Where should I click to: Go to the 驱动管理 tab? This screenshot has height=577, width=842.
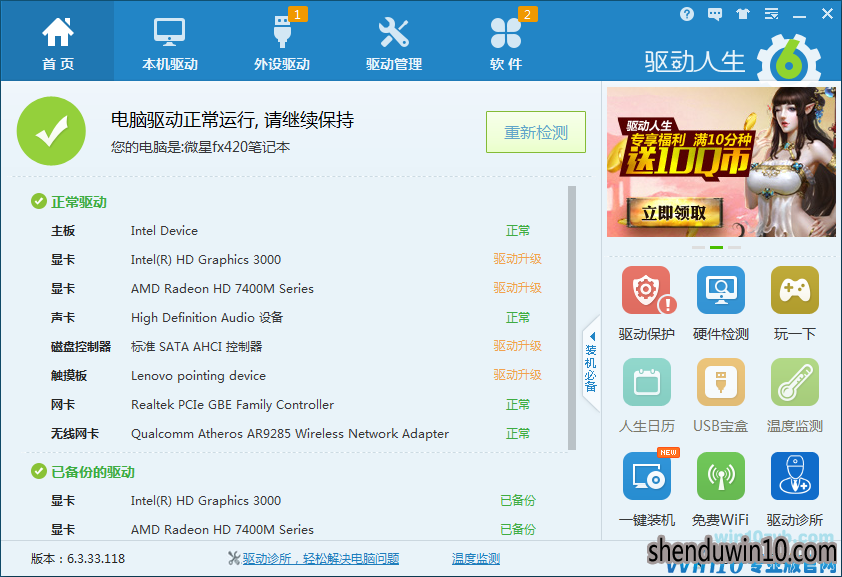[394, 42]
